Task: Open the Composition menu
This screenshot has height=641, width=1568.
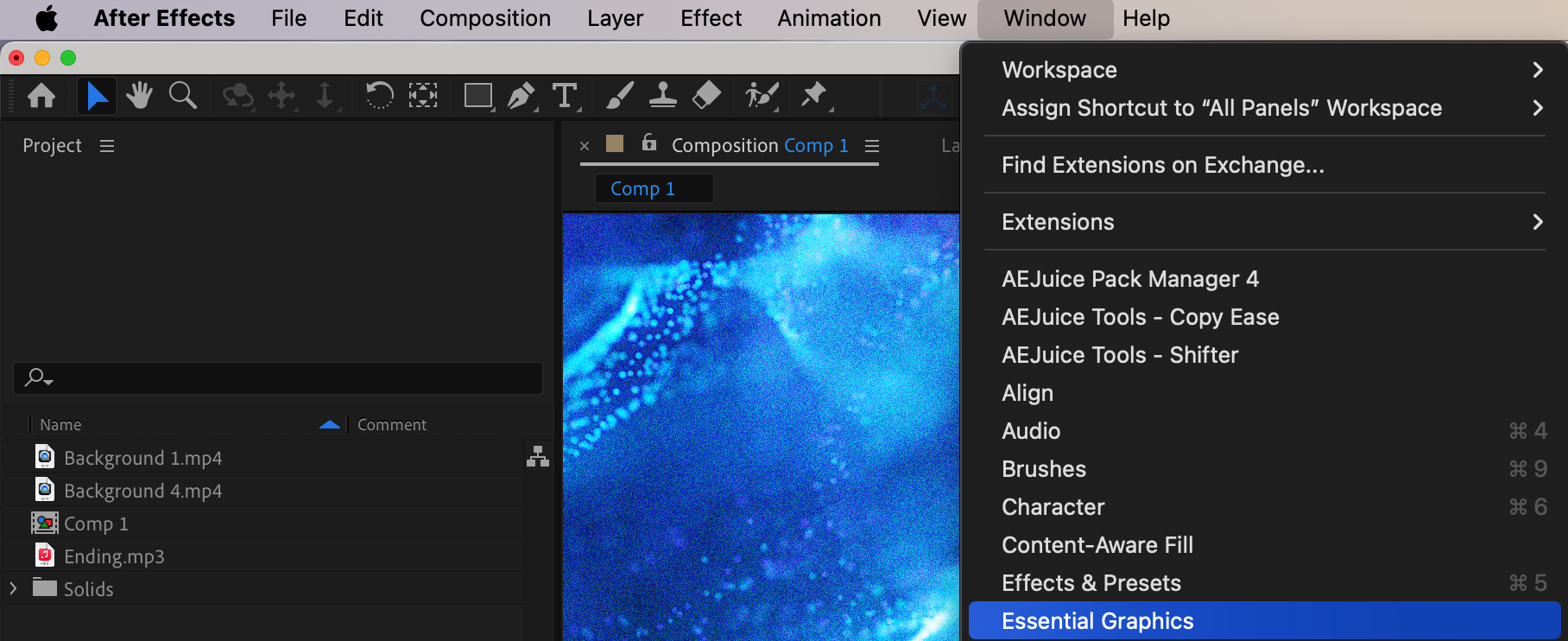Action: coord(485,18)
